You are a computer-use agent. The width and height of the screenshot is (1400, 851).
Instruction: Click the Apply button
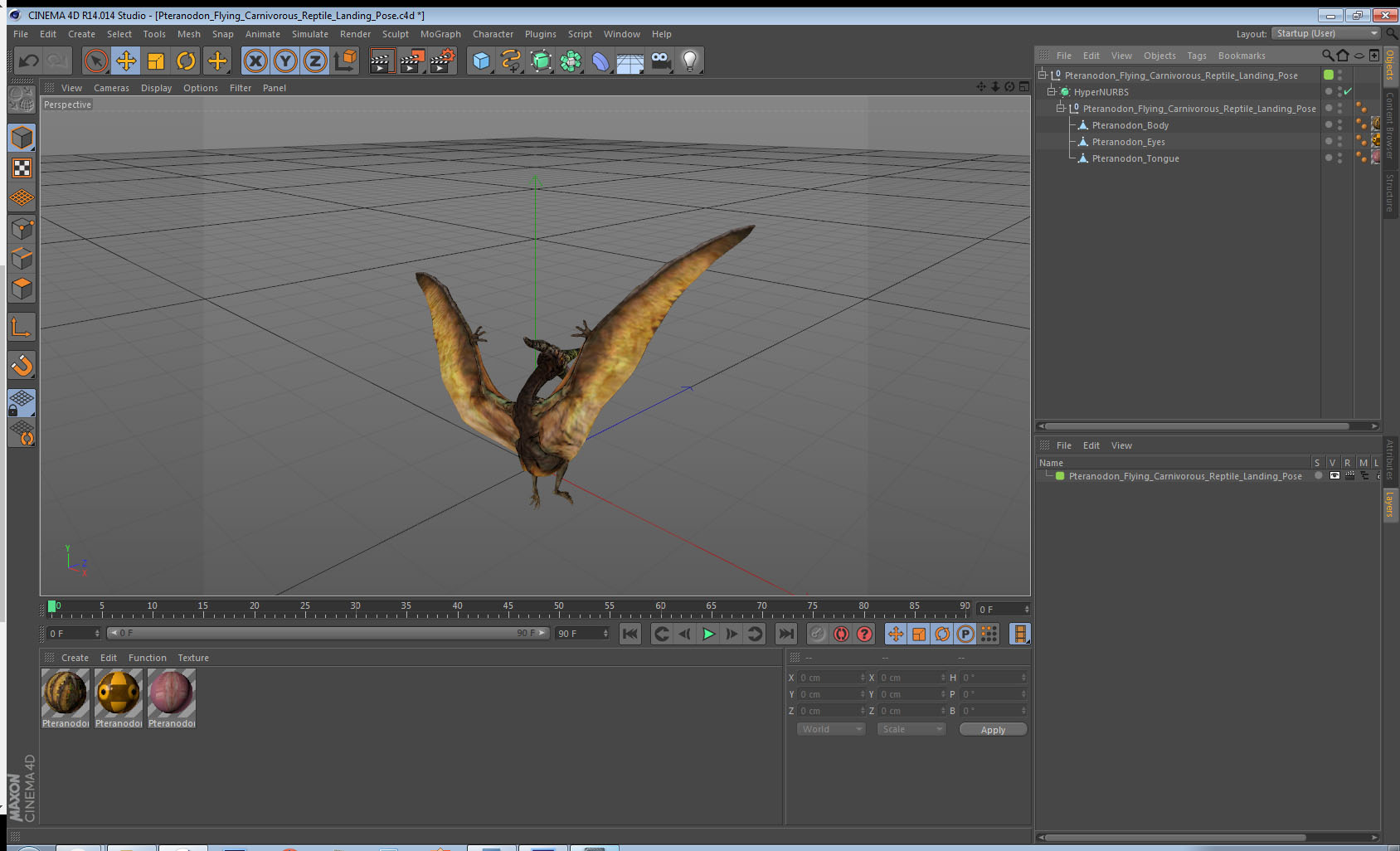[x=992, y=730]
